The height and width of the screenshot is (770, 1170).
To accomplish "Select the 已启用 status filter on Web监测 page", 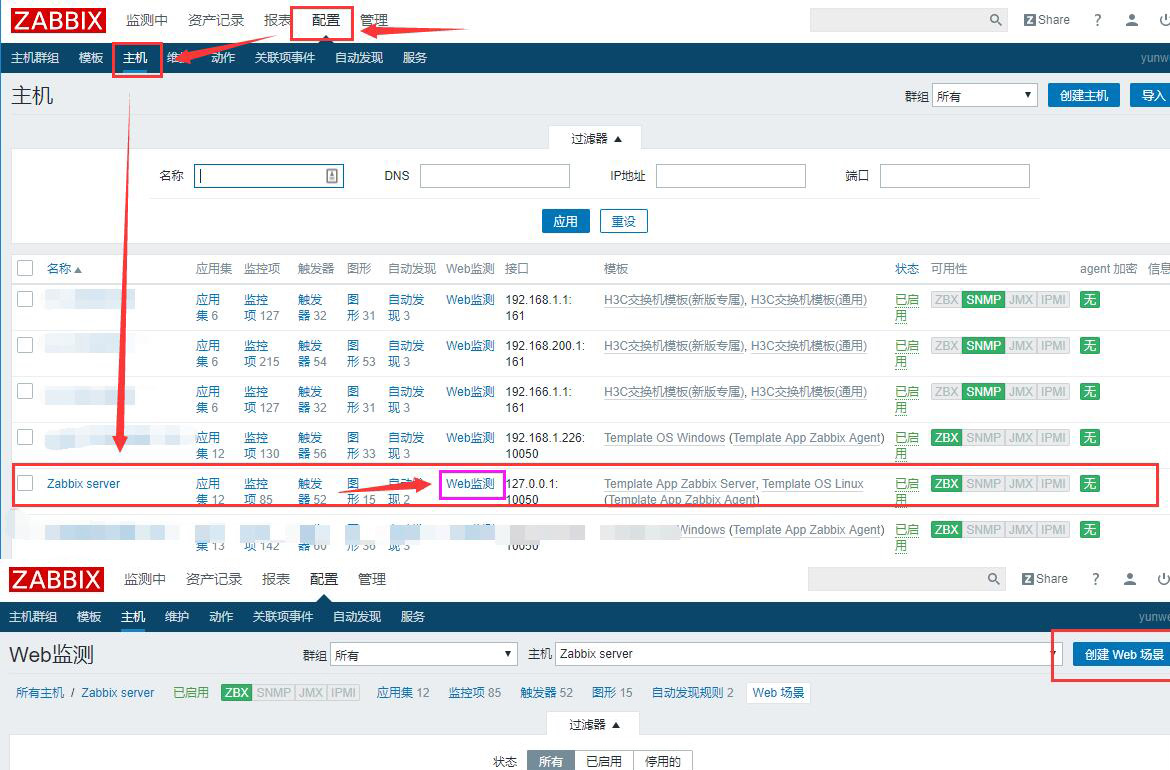I will click(x=604, y=761).
